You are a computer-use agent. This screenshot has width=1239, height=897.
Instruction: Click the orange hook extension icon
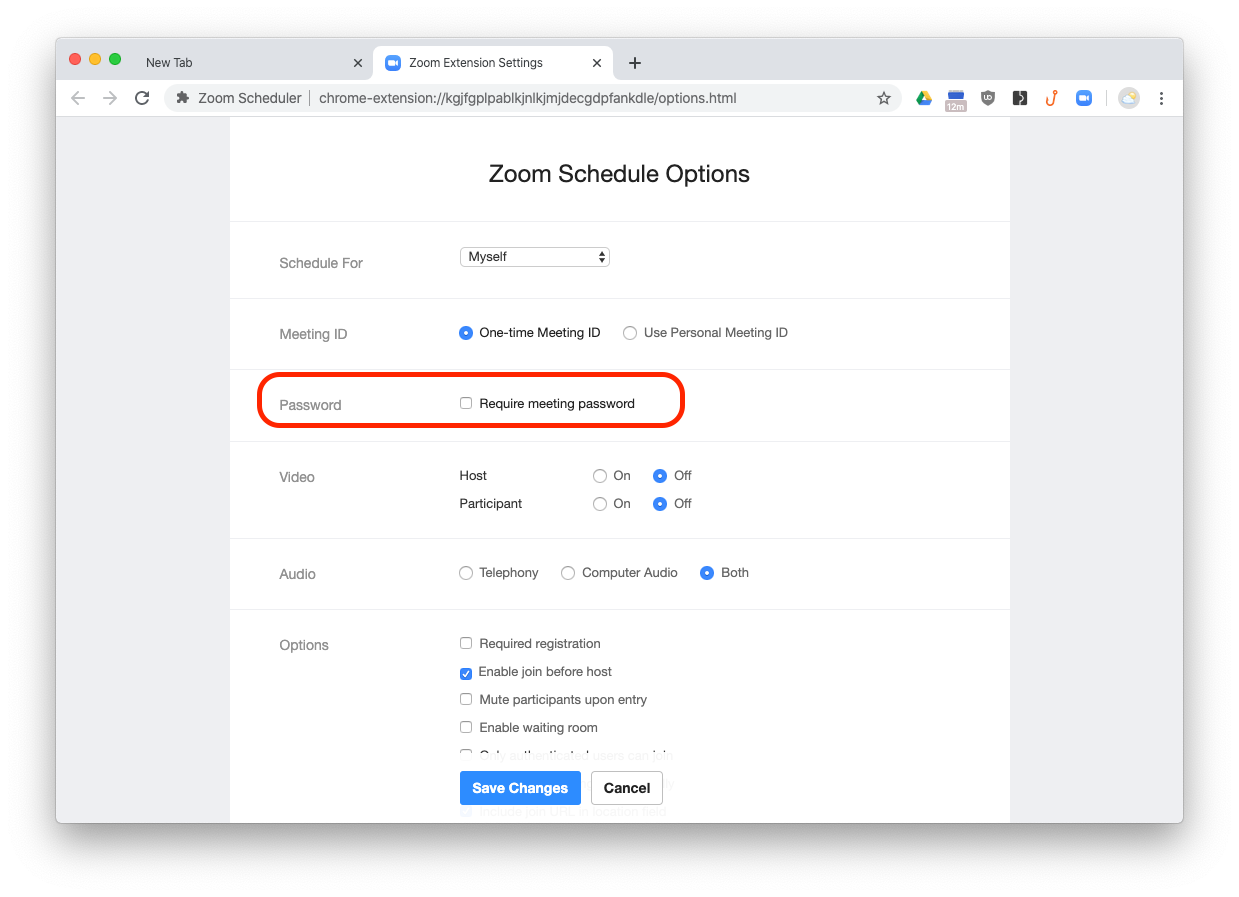point(1051,98)
